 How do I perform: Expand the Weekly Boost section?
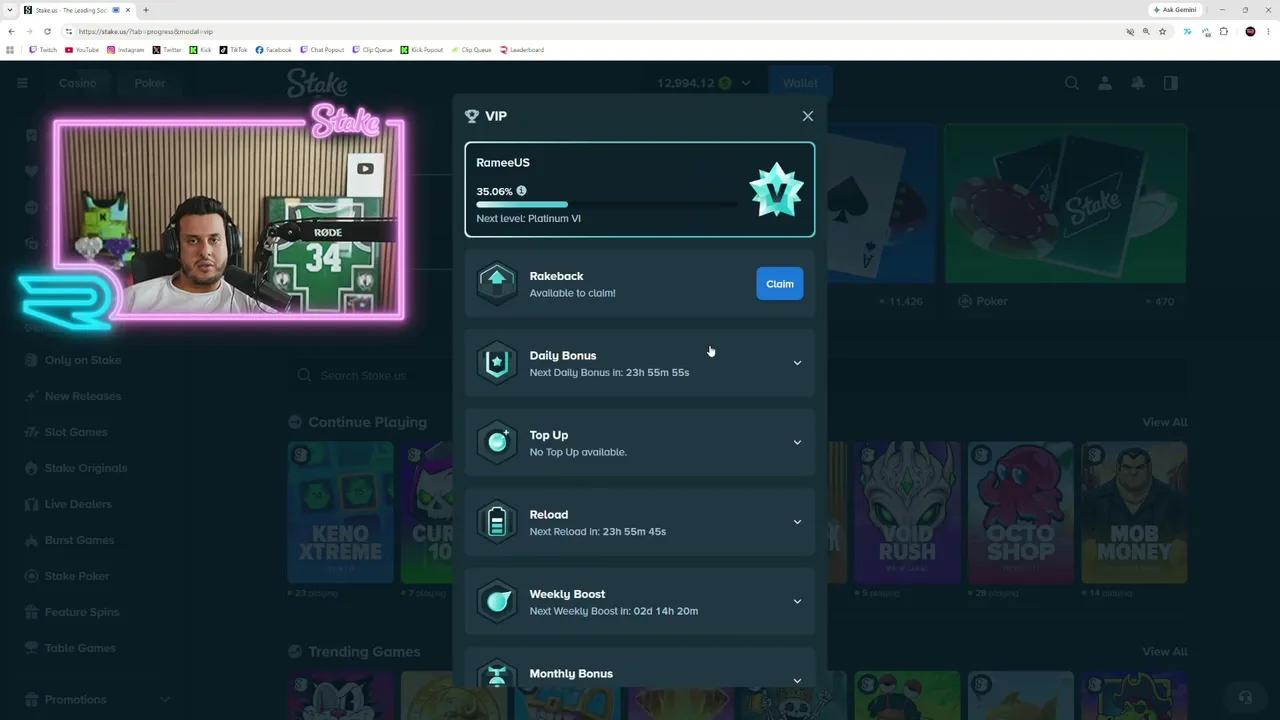[797, 601]
